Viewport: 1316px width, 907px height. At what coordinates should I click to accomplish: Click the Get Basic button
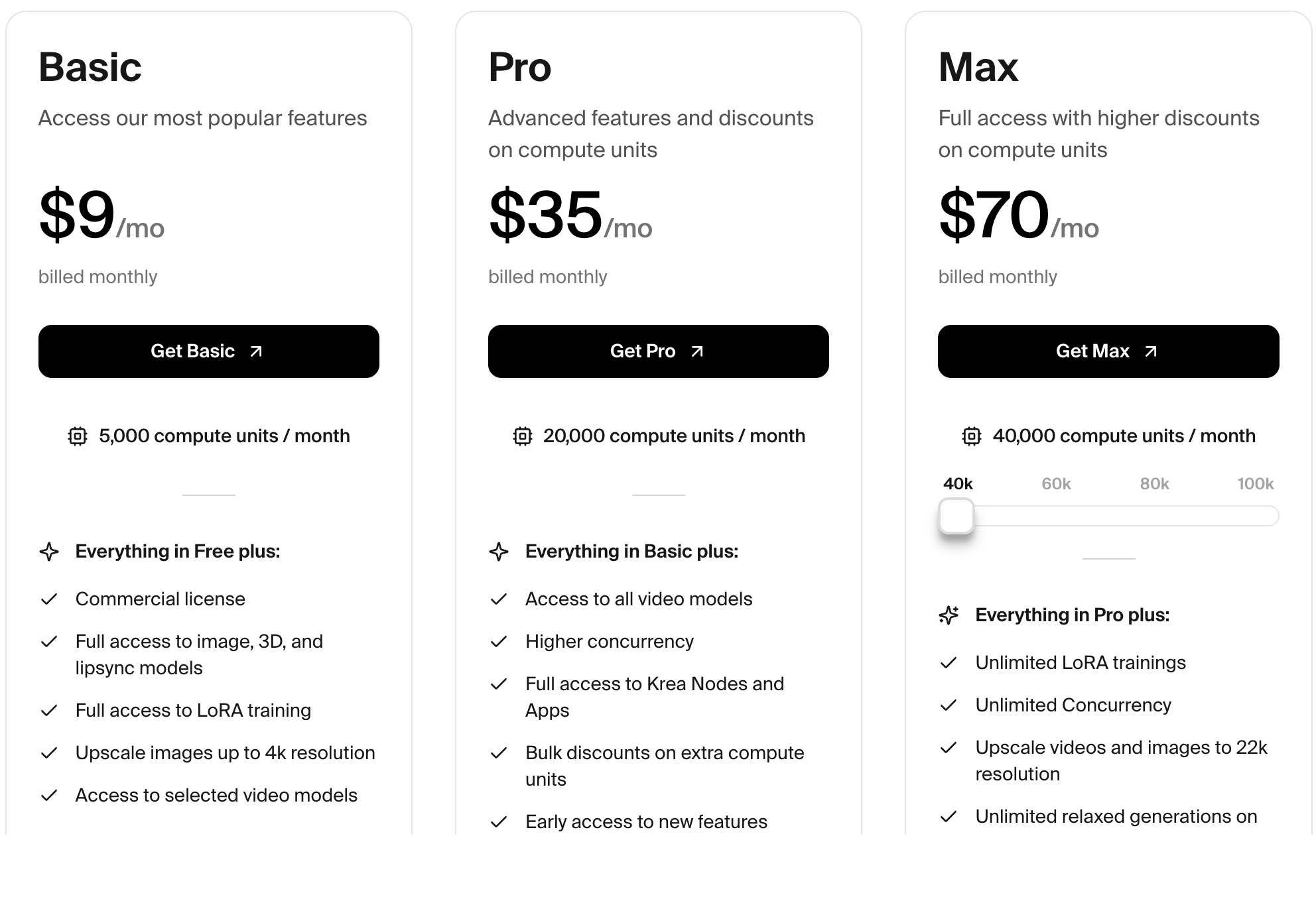pos(208,351)
